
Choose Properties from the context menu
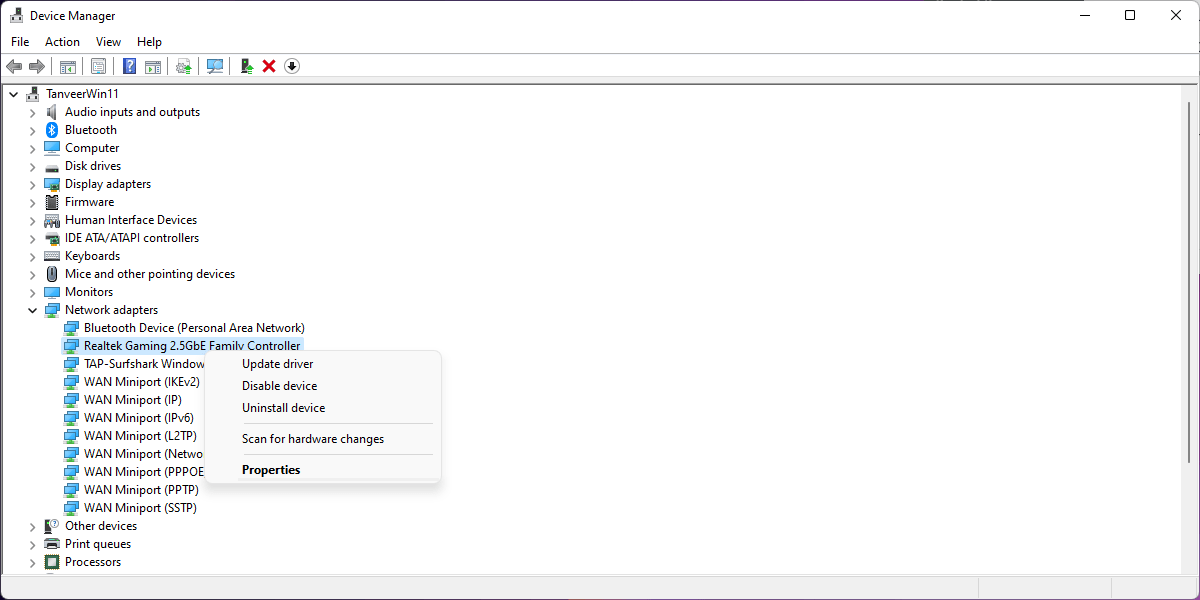pos(271,469)
